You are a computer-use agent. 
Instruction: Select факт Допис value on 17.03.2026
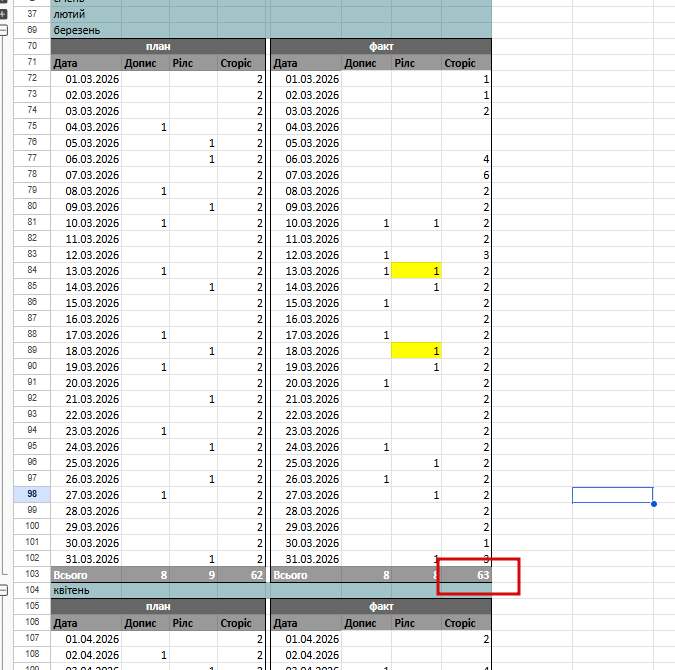click(x=366, y=335)
